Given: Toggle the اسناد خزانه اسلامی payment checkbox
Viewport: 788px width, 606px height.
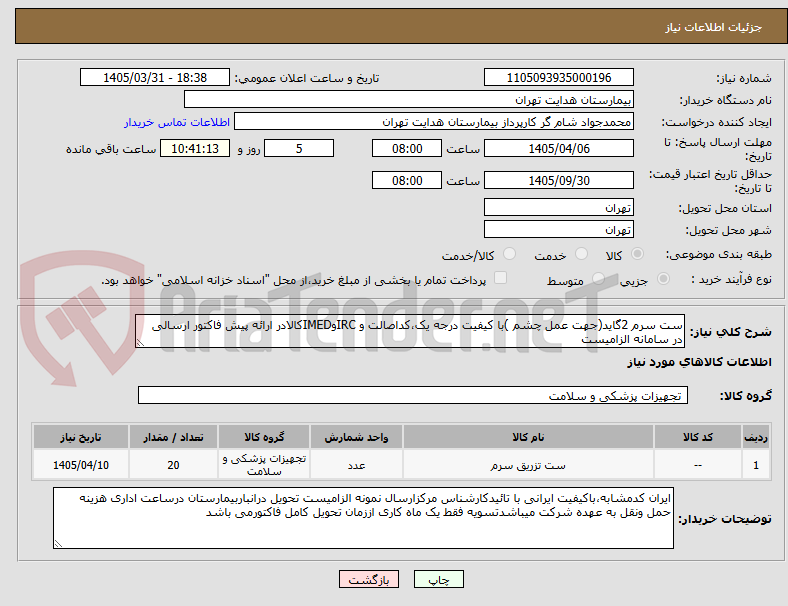Looking at the screenshot, I should tap(501, 278).
